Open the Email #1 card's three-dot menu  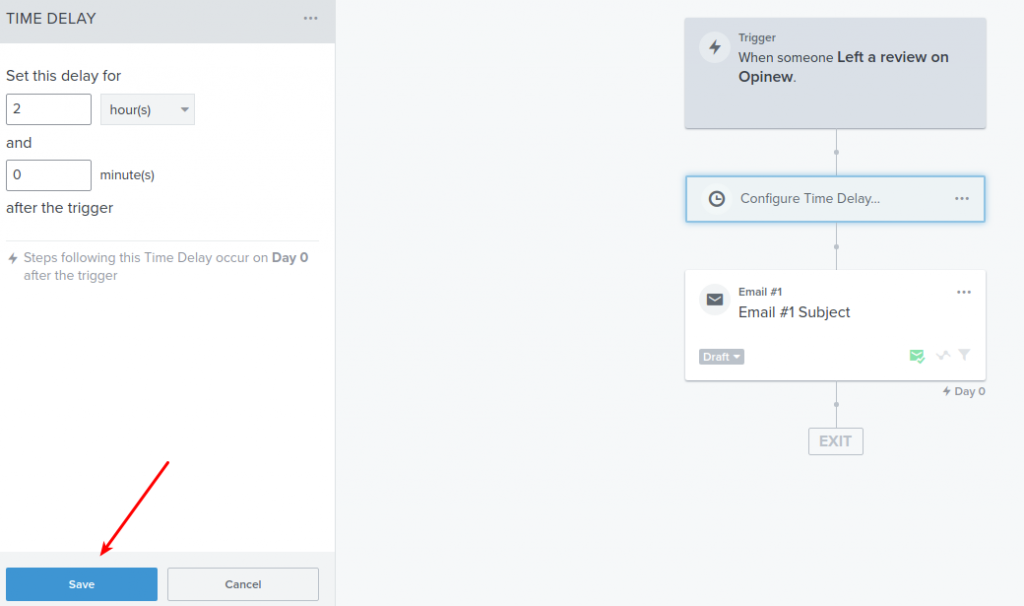click(x=963, y=292)
